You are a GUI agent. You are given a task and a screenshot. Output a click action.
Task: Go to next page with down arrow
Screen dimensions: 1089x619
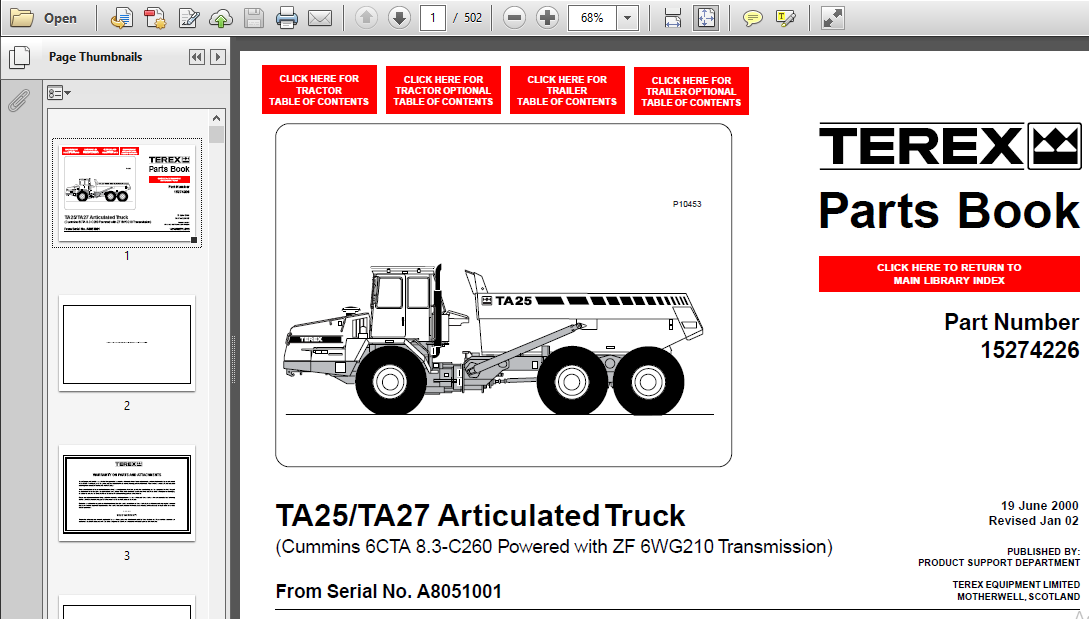pos(399,17)
